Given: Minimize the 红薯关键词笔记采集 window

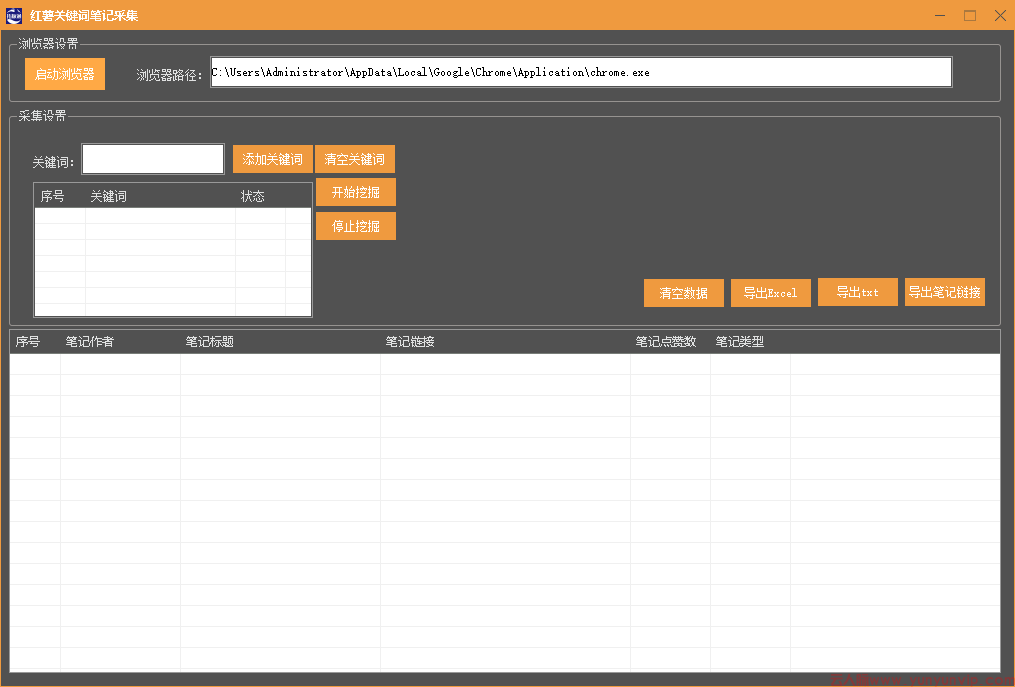Looking at the screenshot, I should pyautogui.click(x=940, y=16).
